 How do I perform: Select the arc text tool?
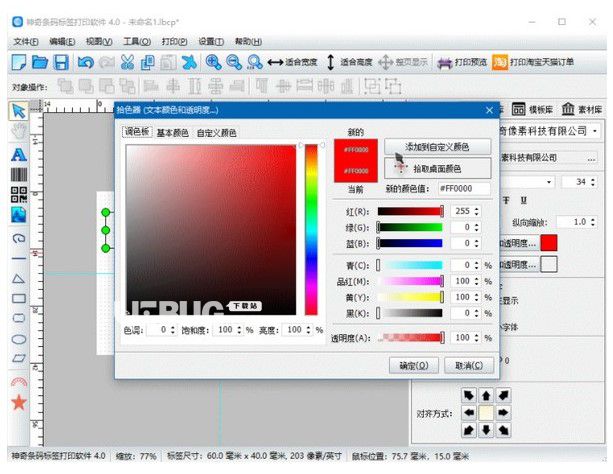coord(19,382)
